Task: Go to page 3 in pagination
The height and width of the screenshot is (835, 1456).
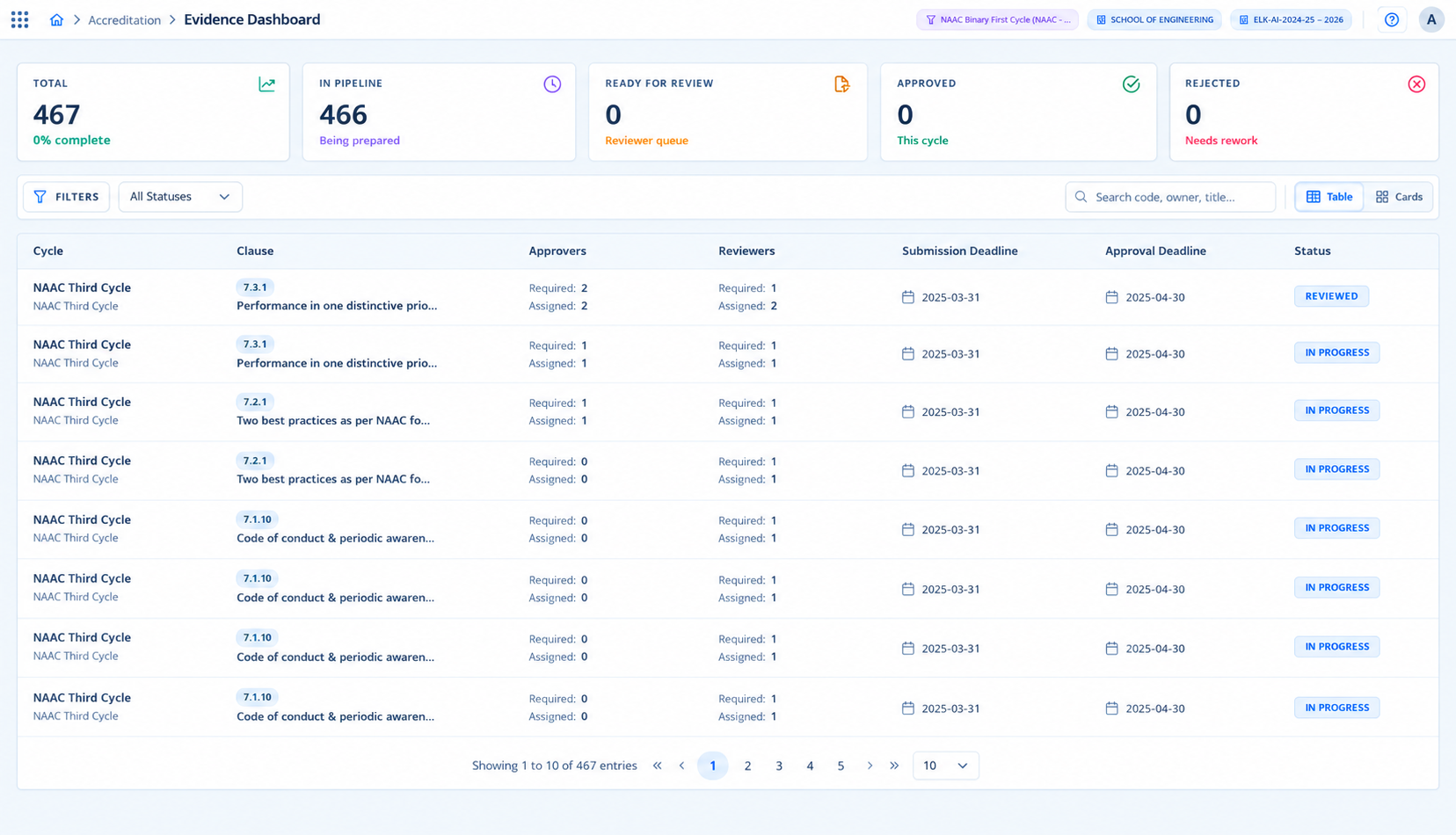Action: 779,766
